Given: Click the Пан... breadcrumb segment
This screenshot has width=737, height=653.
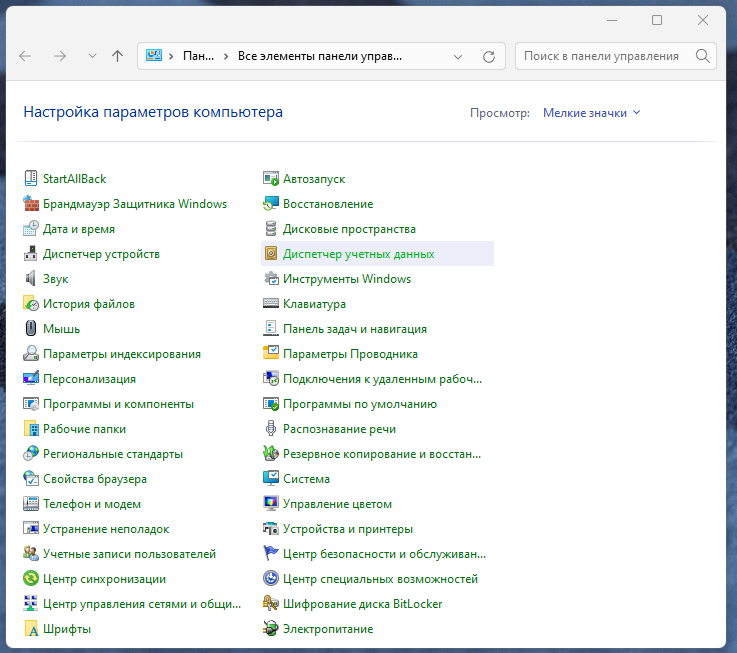Looking at the screenshot, I should click(198, 56).
